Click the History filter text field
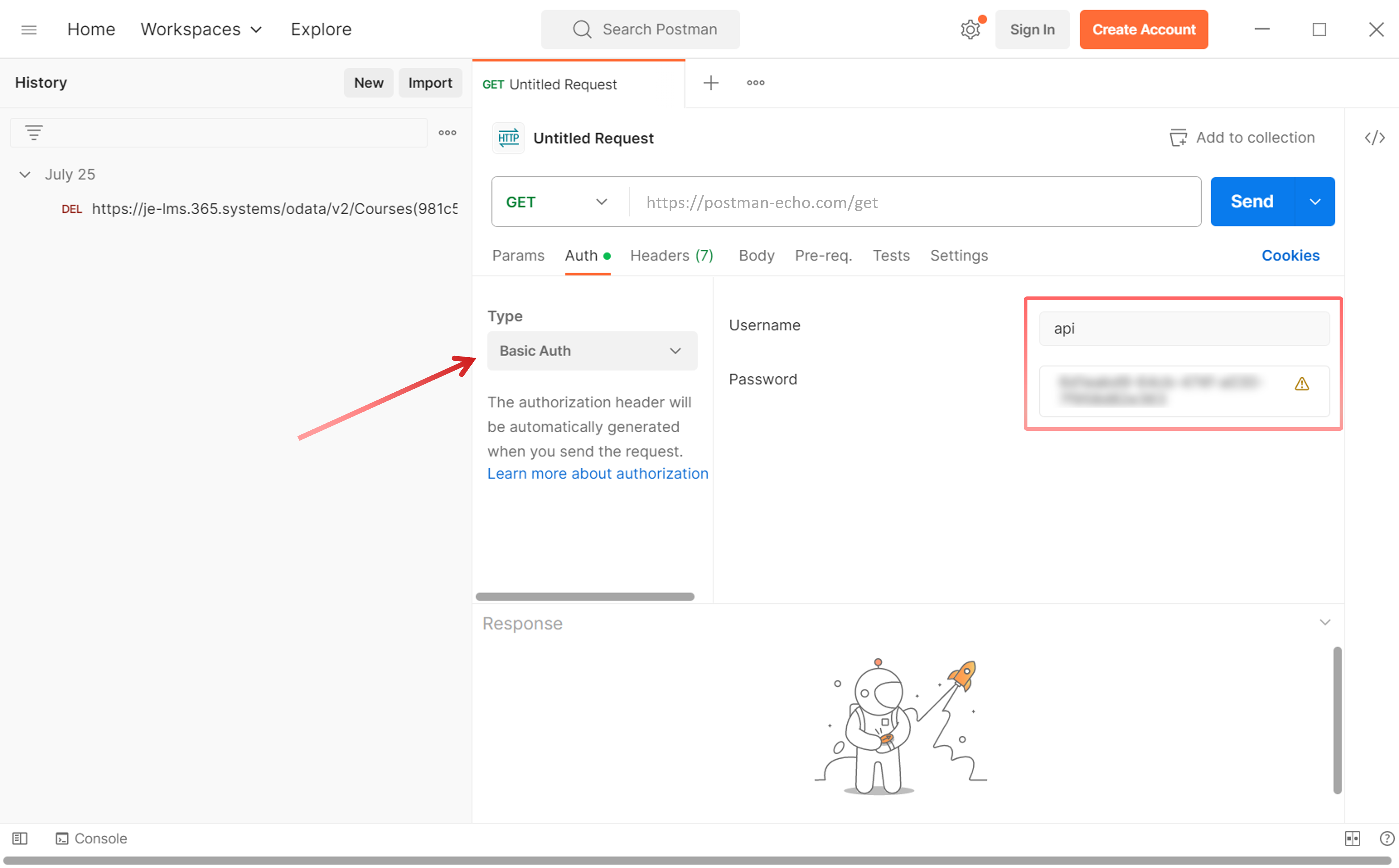1399x868 pixels. click(x=219, y=132)
